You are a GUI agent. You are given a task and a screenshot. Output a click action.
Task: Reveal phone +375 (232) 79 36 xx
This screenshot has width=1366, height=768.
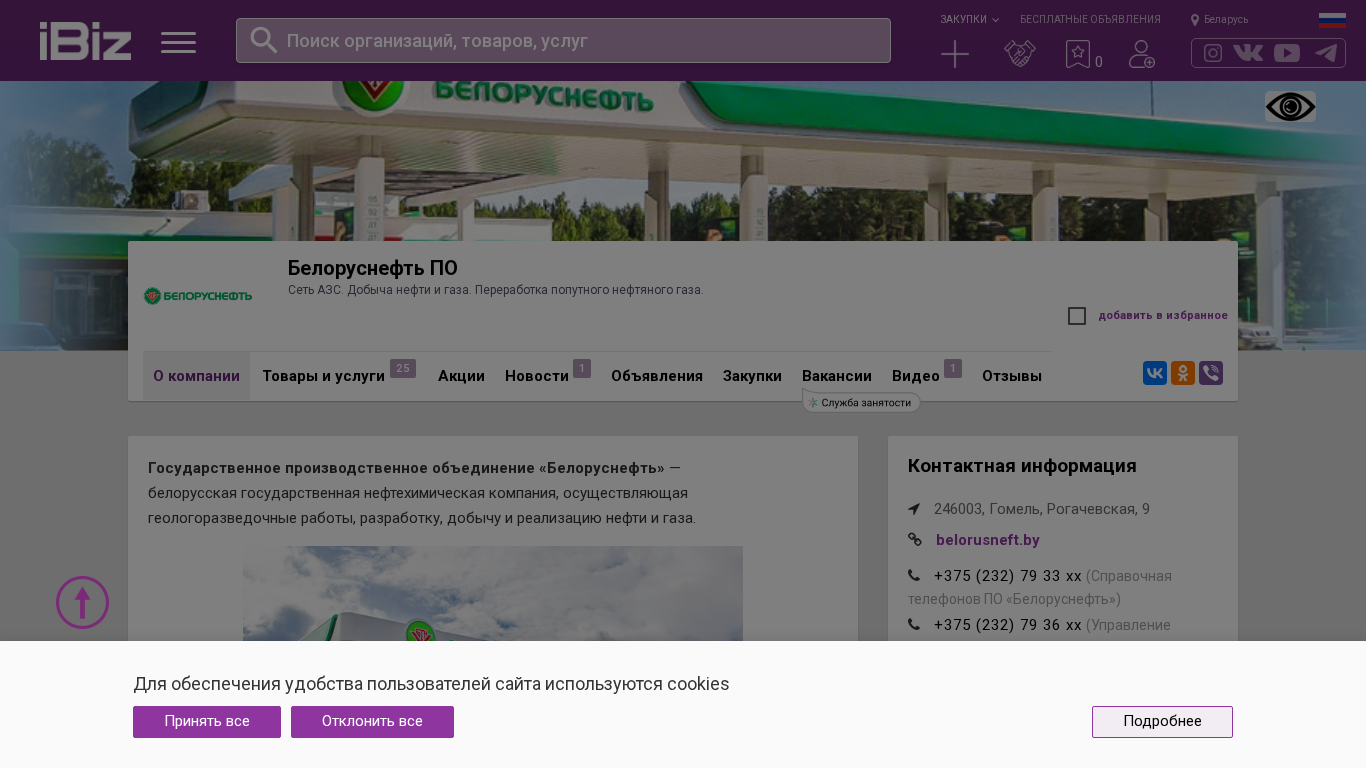1008,625
